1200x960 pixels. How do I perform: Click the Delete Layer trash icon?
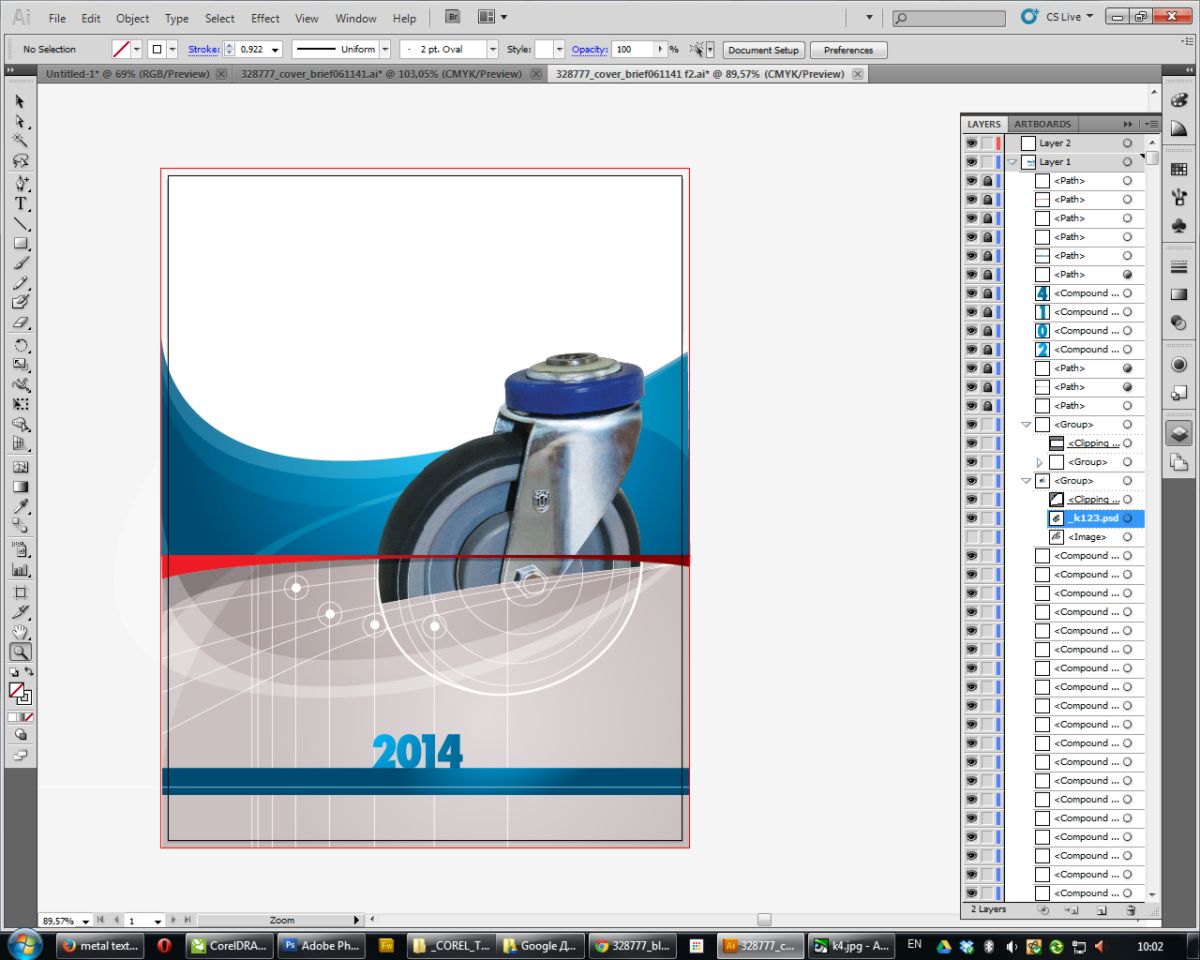[1131, 910]
